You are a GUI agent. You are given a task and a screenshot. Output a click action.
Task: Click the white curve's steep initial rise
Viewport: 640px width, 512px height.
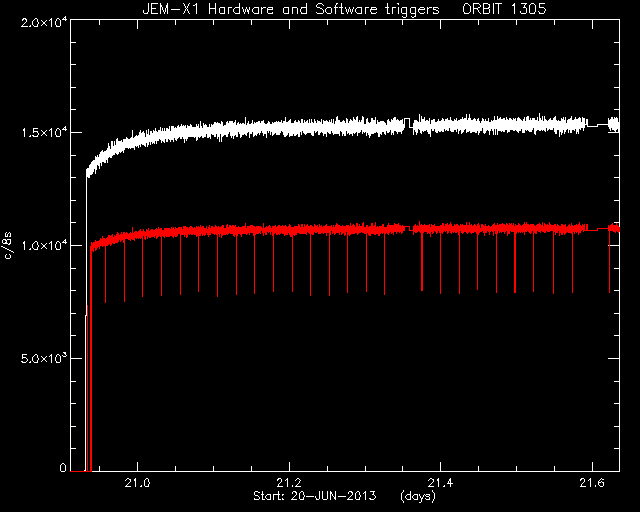click(86, 245)
